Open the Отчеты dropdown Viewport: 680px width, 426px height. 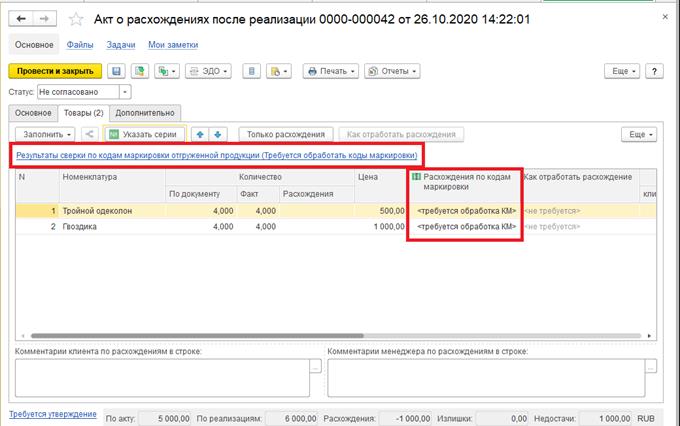click(x=392, y=71)
